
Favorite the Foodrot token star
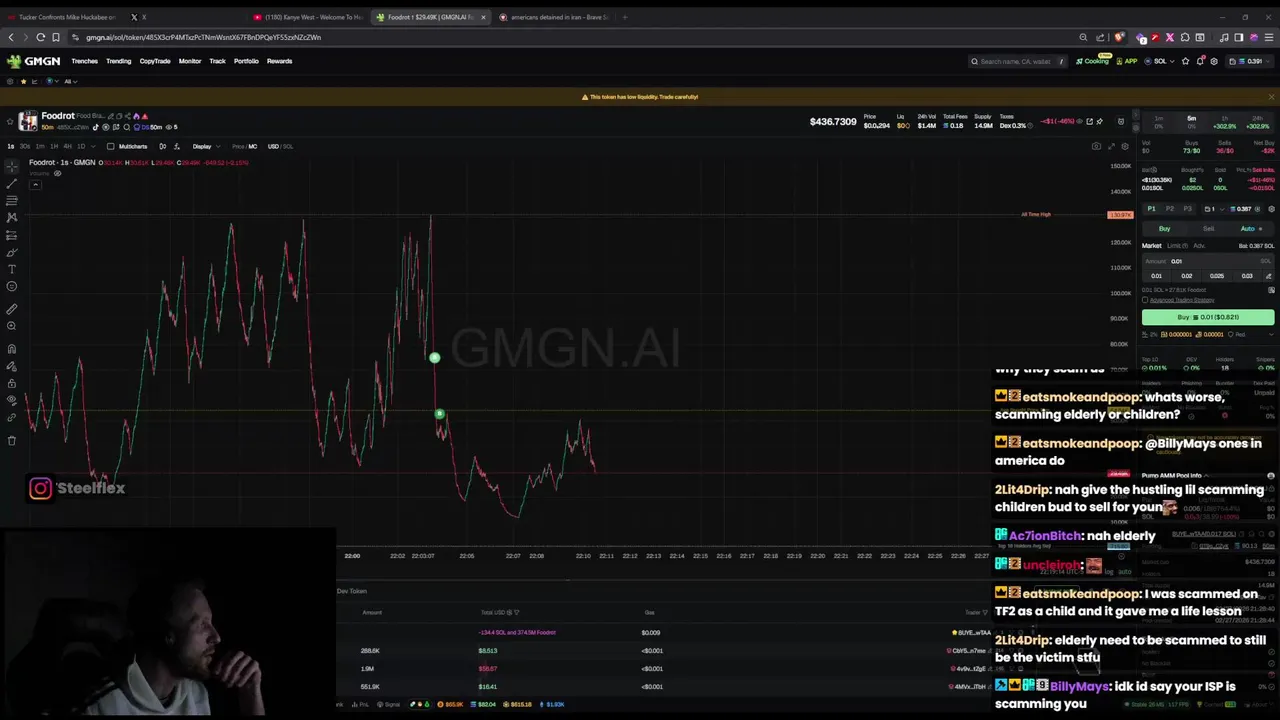click(11, 121)
